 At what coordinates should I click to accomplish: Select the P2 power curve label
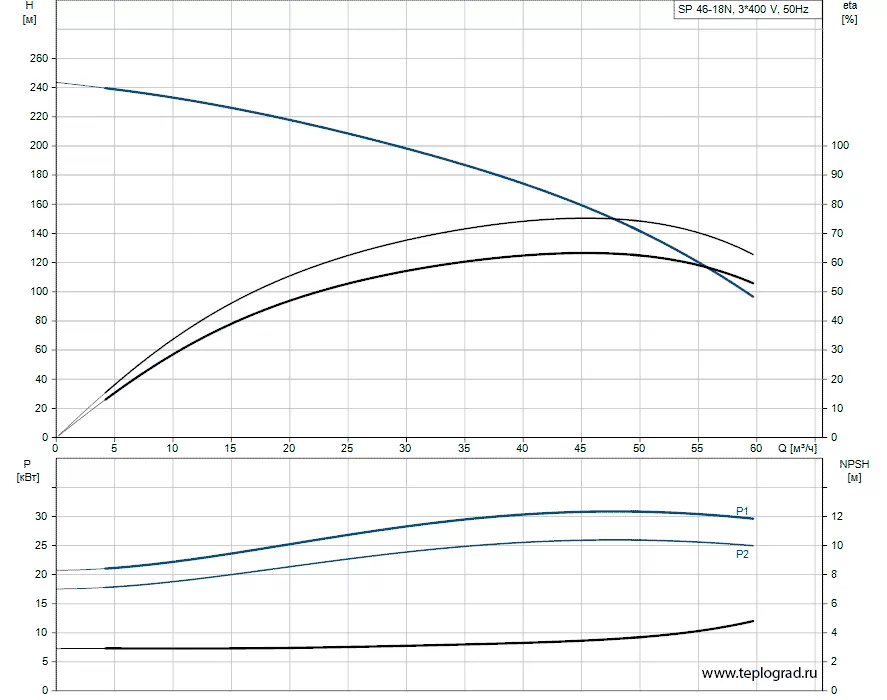click(x=742, y=554)
